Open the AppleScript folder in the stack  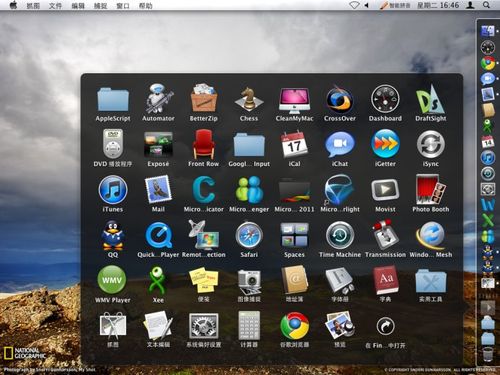point(113,99)
